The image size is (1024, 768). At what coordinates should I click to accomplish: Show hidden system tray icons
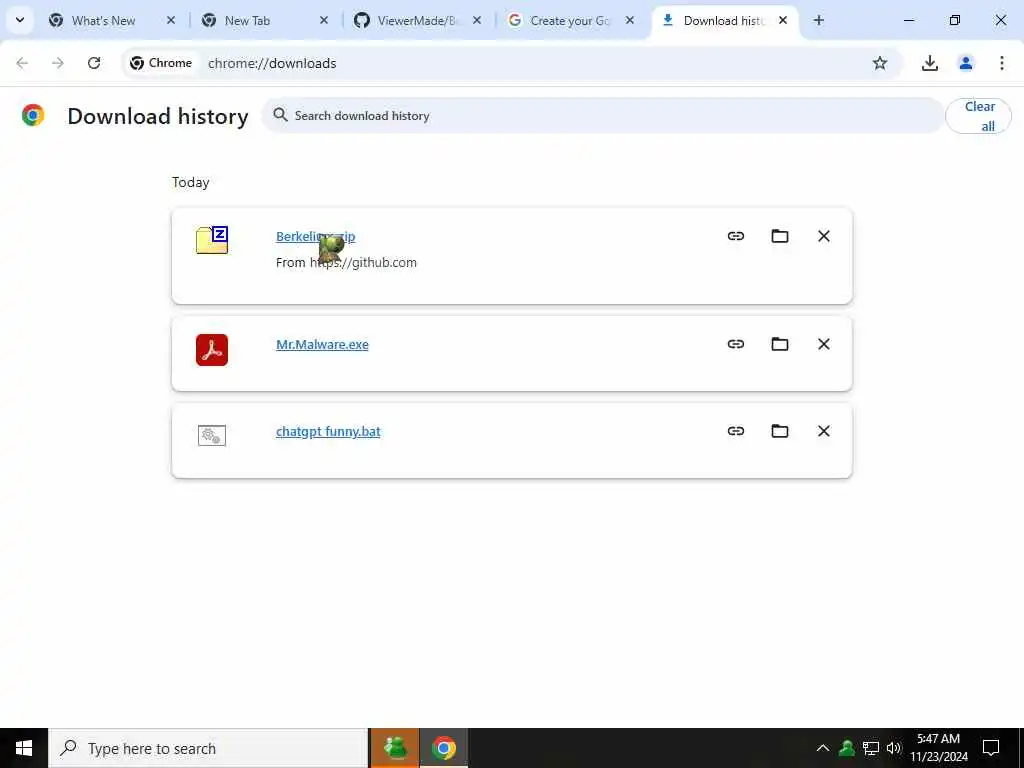[822, 748]
